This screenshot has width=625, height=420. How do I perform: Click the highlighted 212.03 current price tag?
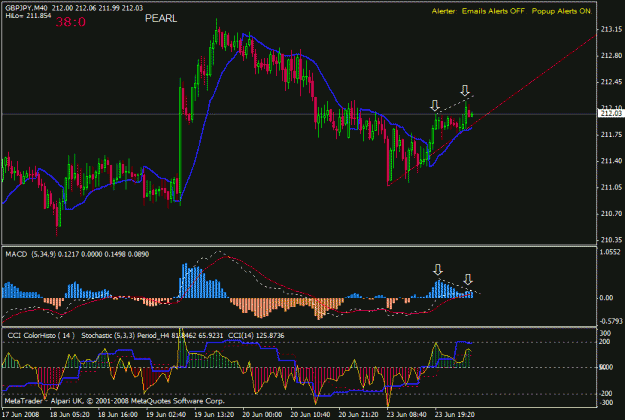pyautogui.click(x=611, y=114)
